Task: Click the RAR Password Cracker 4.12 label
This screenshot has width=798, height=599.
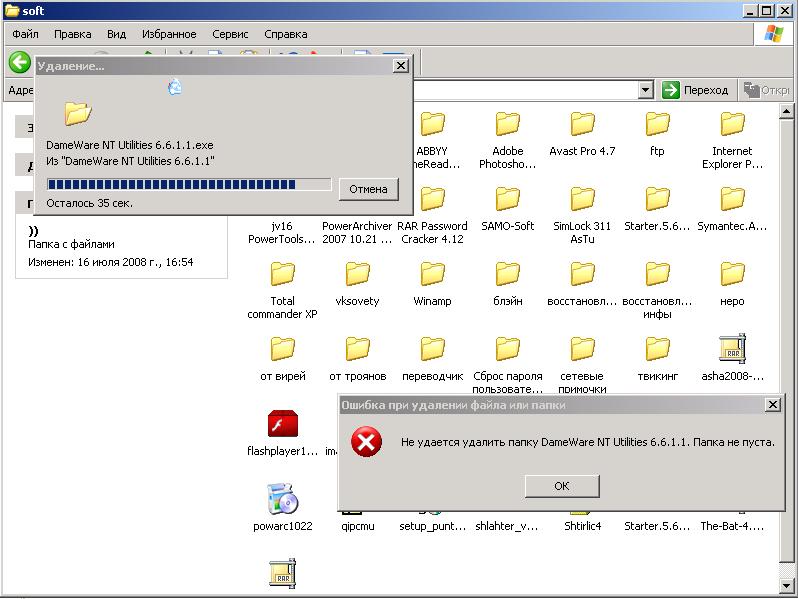Action: [432, 233]
